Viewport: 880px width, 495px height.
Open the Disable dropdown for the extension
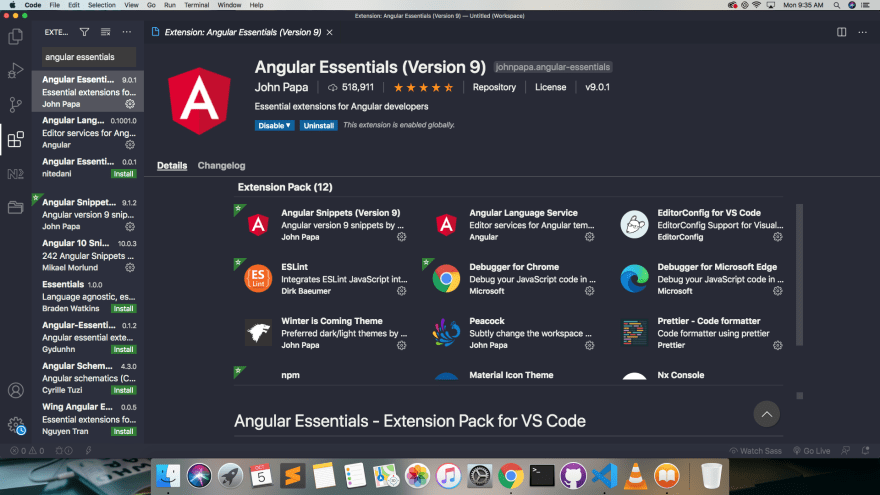pyautogui.click(x=274, y=126)
